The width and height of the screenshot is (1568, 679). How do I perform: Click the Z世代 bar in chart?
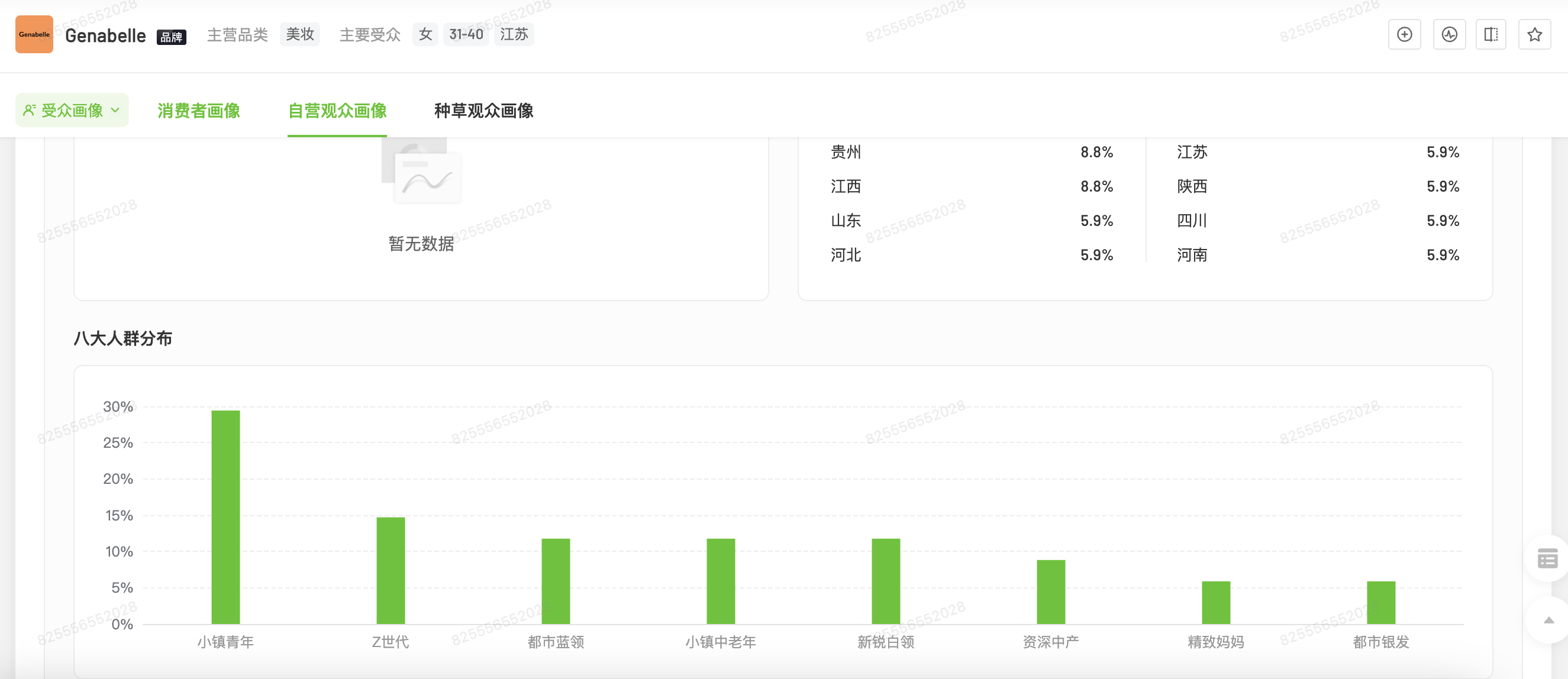390,570
